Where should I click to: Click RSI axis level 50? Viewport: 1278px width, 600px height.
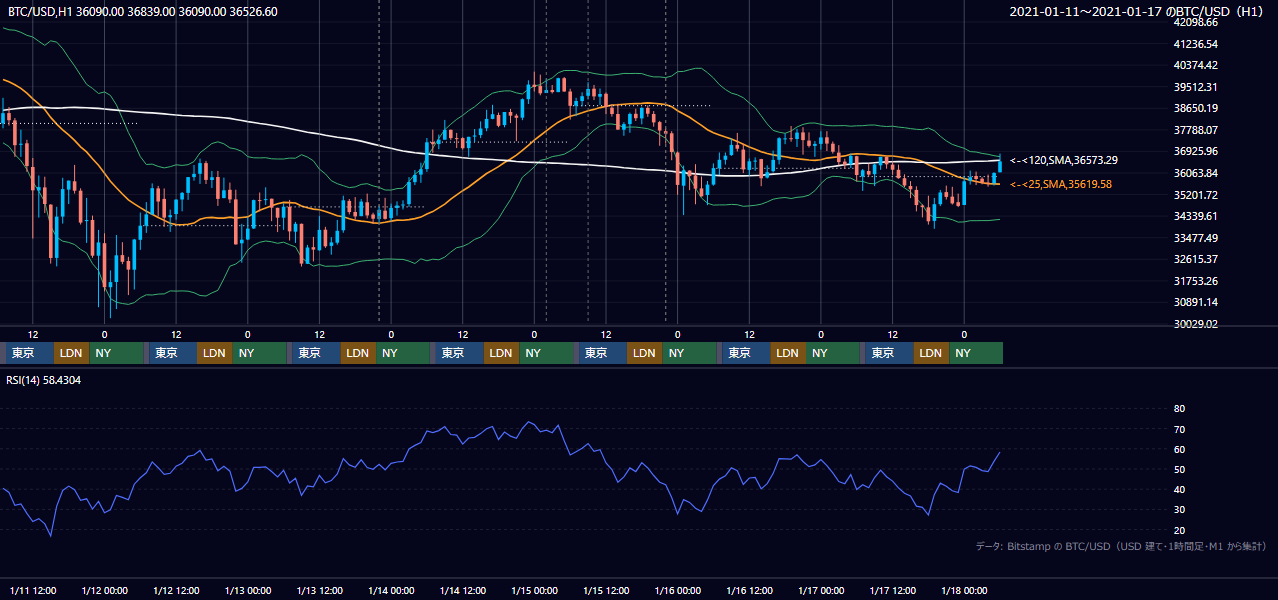click(x=1179, y=469)
